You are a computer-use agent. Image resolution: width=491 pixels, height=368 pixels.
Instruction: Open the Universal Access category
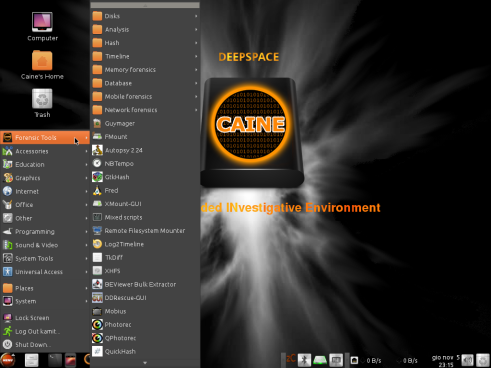point(45,272)
